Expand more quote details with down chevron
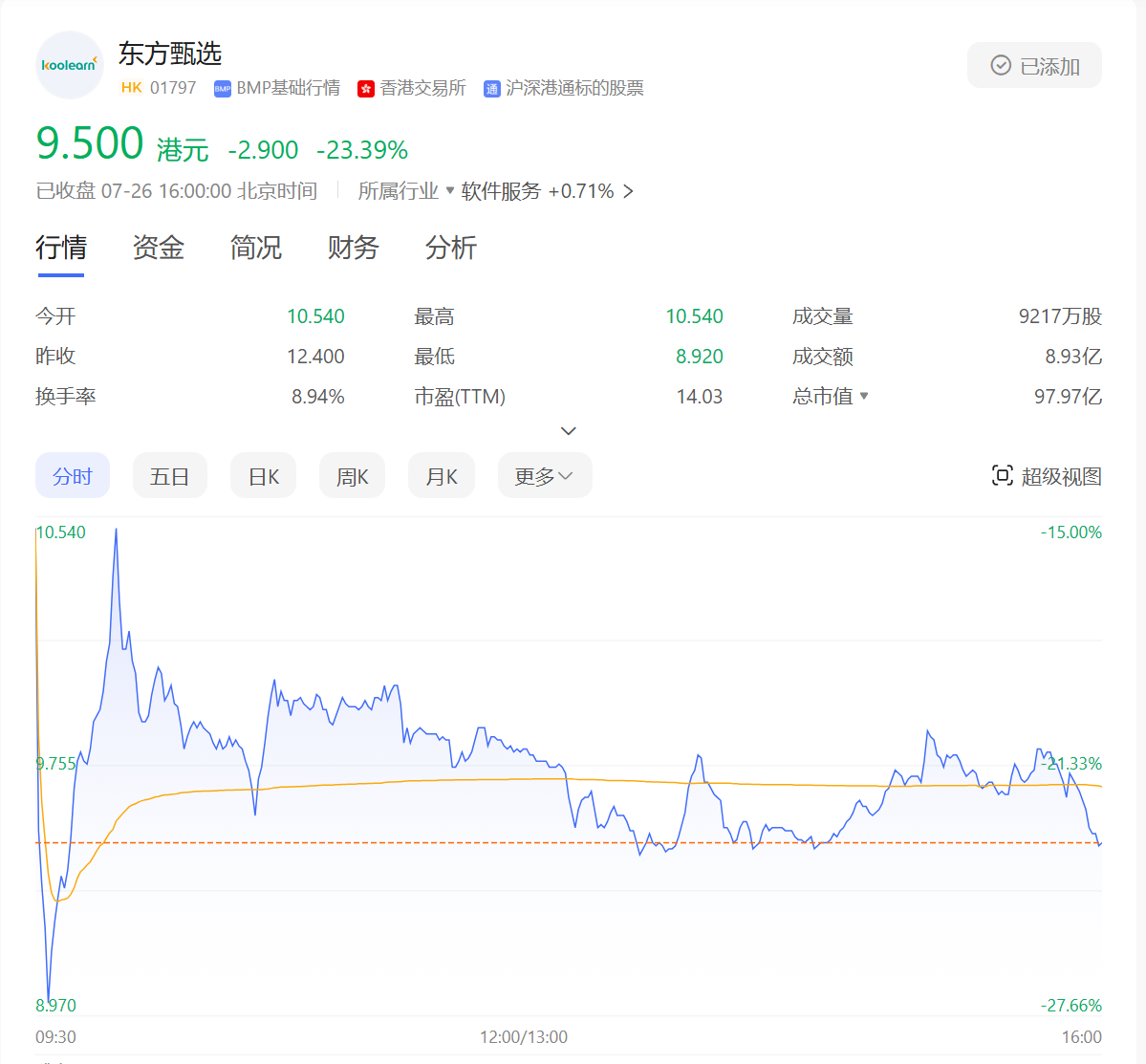 click(569, 431)
